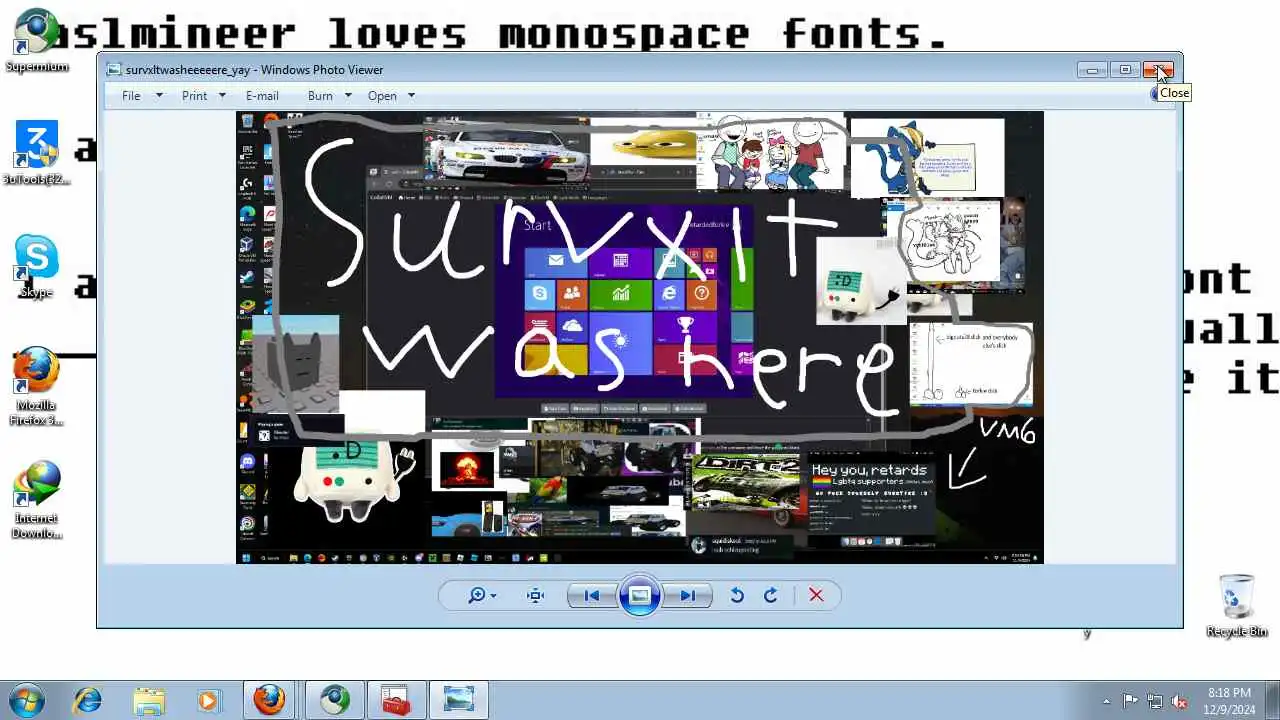The height and width of the screenshot is (720, 1280).
Task: Expand the Open dropdown arrow
Action: click(411, 96)
